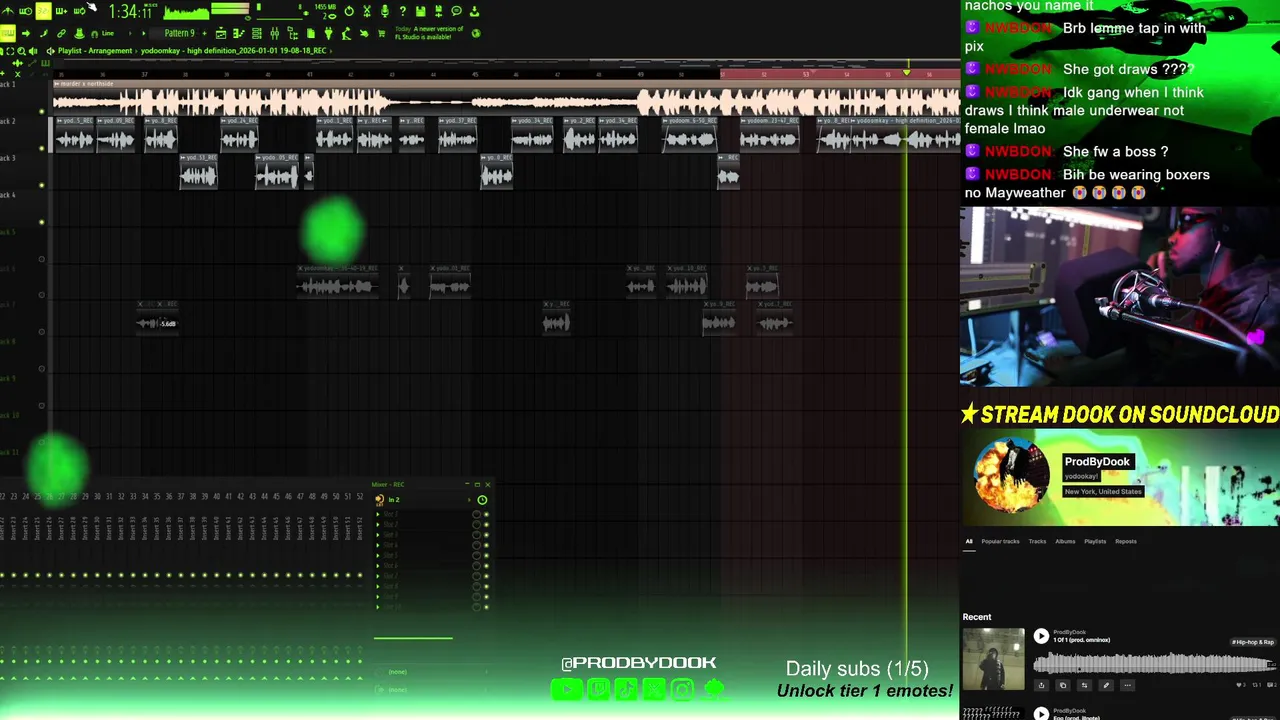The height and width of the screenshot is (720, 1280).
Task: Expand the Slot 3 arrow in the mixer
Action: [378, 535]
